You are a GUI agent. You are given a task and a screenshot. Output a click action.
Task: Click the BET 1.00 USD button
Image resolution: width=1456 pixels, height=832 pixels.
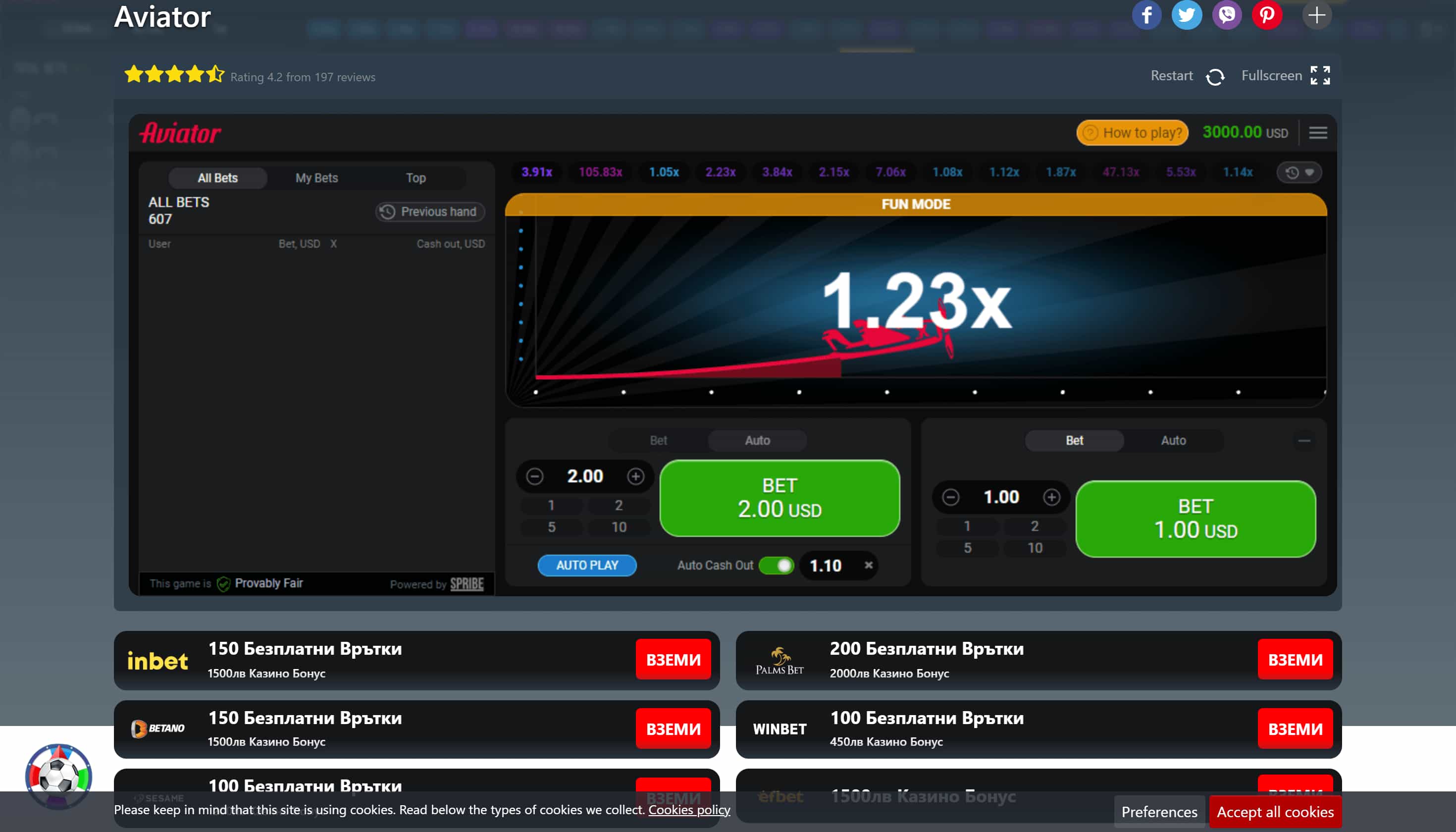click(1196, 519)
